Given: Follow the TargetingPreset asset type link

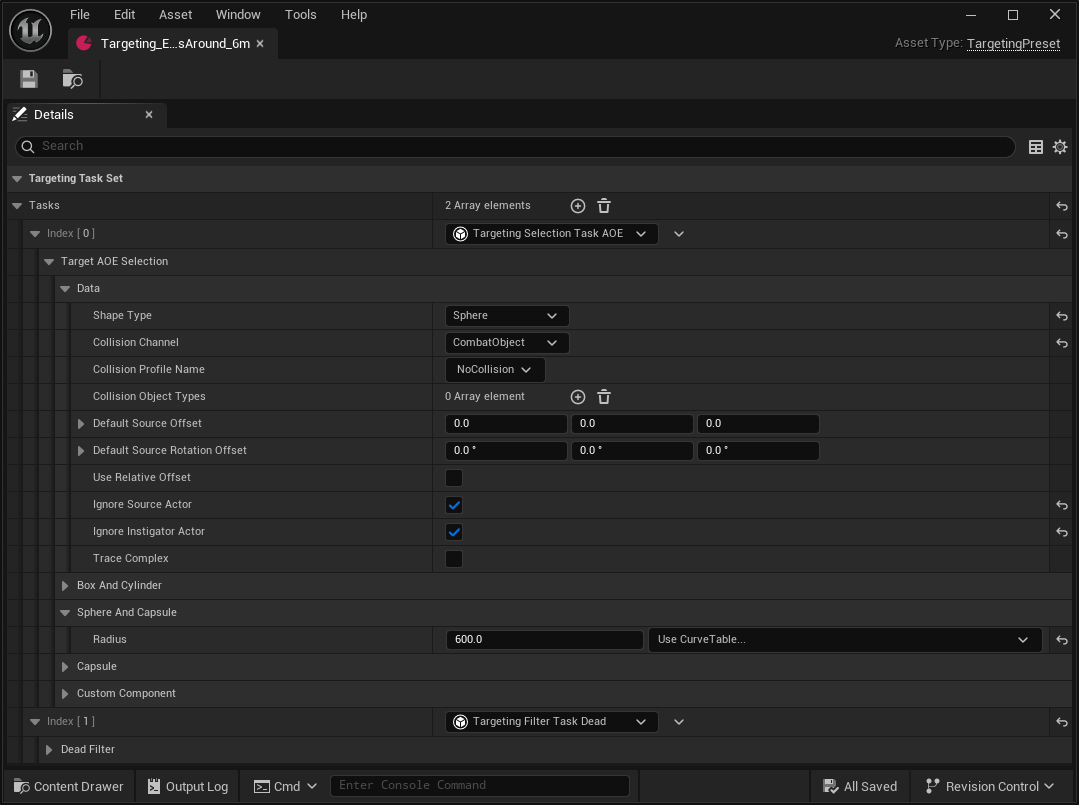Looking at the screenshot, I should coord(1013,43).
